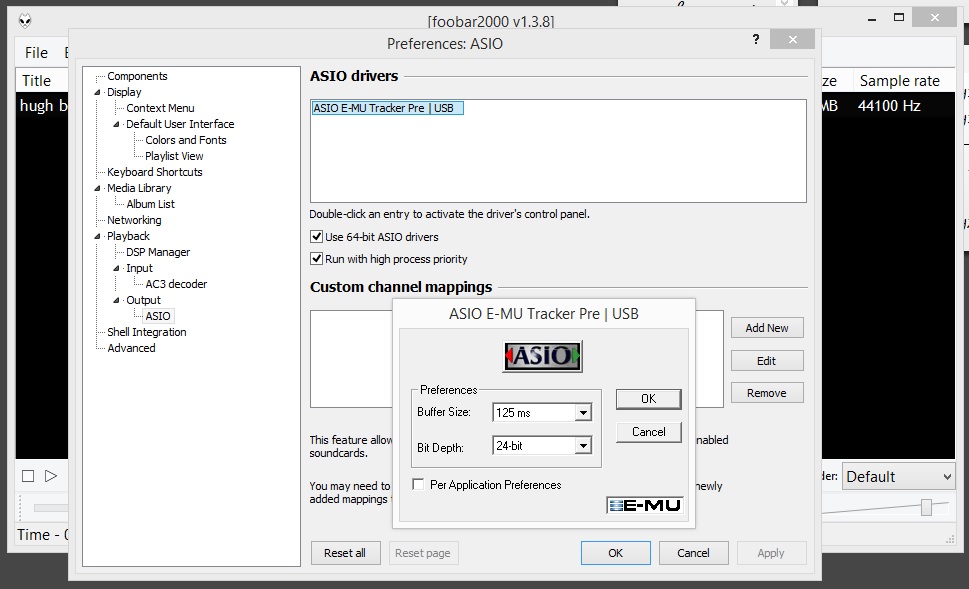Open the Default order dropdown in foobar2000
The image size is (969, 589).
click(x=899, y=477)
